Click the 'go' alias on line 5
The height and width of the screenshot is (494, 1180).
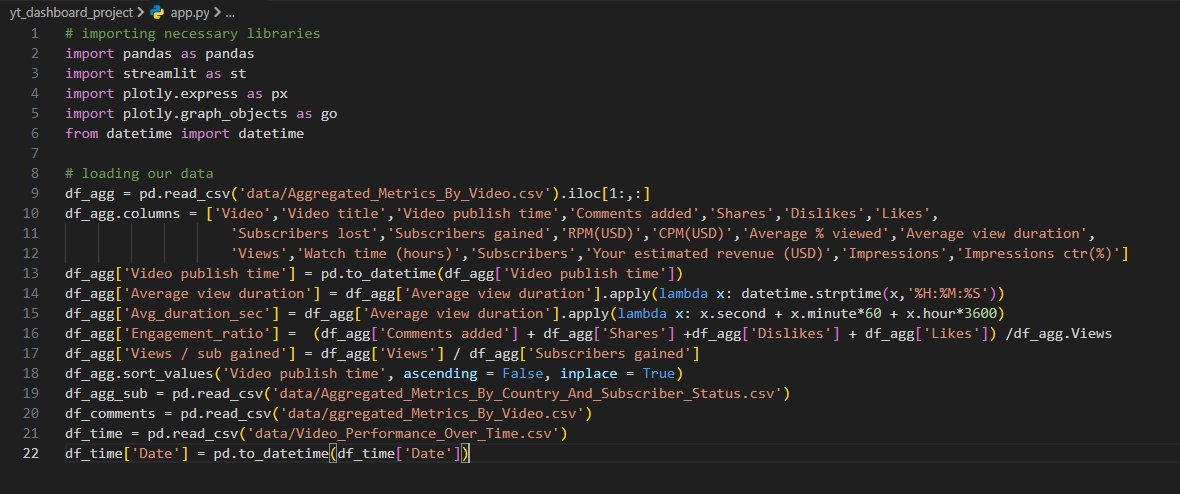click(x=329, y=114)
